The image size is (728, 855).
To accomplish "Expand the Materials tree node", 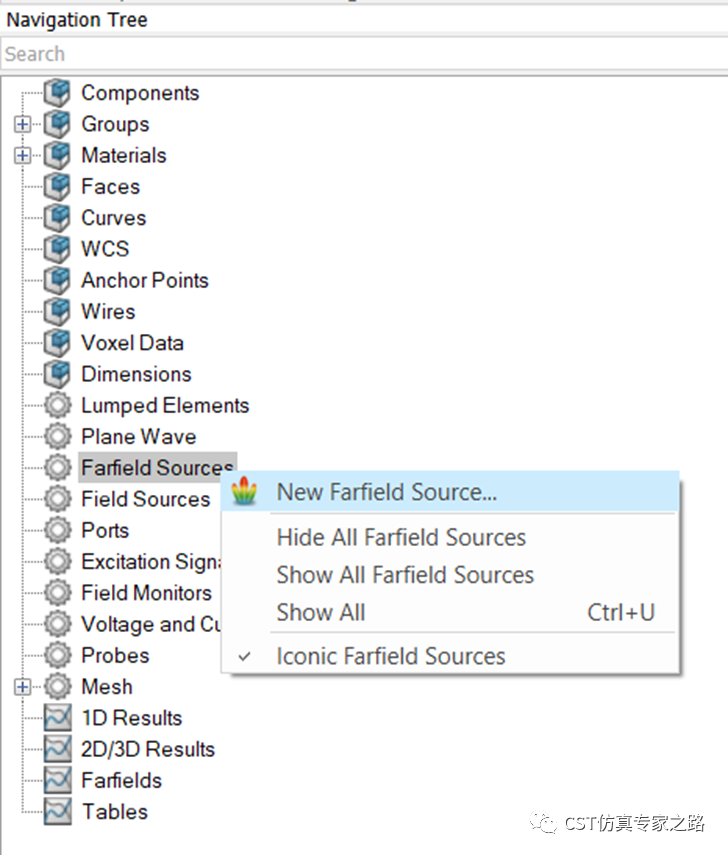I will point(22,155).
